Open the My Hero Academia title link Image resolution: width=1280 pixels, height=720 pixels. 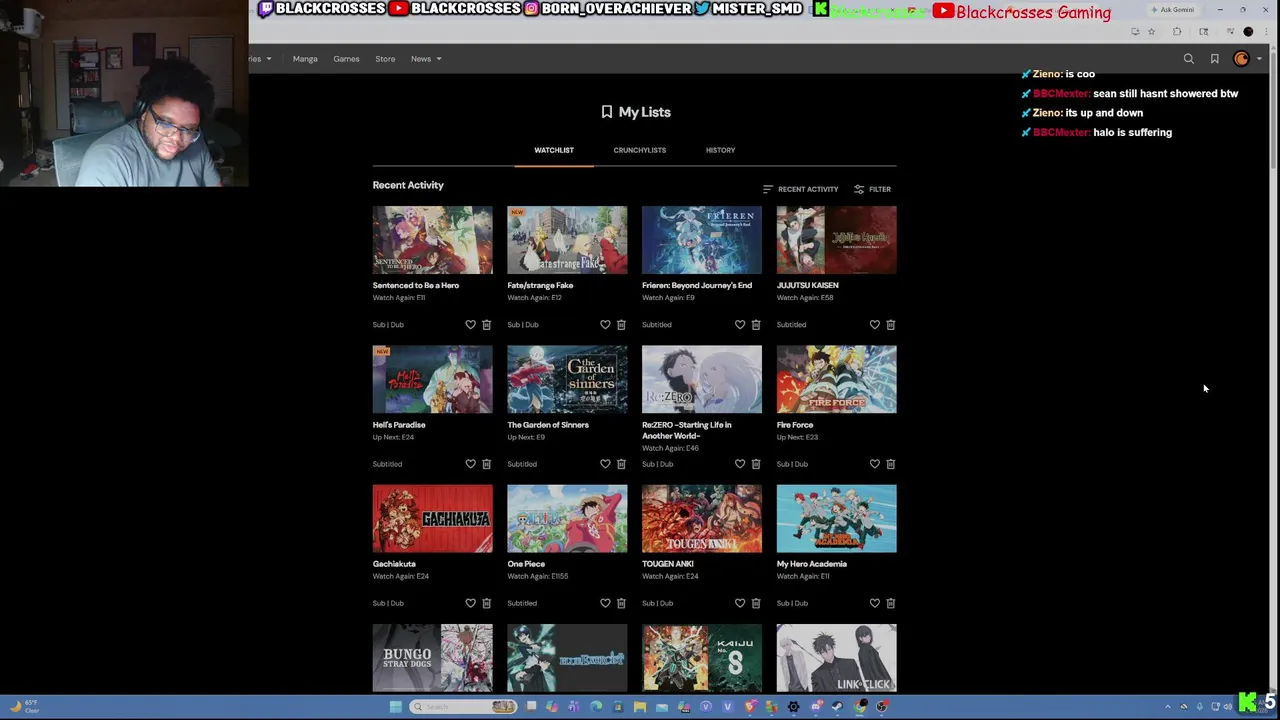[812, 564]
